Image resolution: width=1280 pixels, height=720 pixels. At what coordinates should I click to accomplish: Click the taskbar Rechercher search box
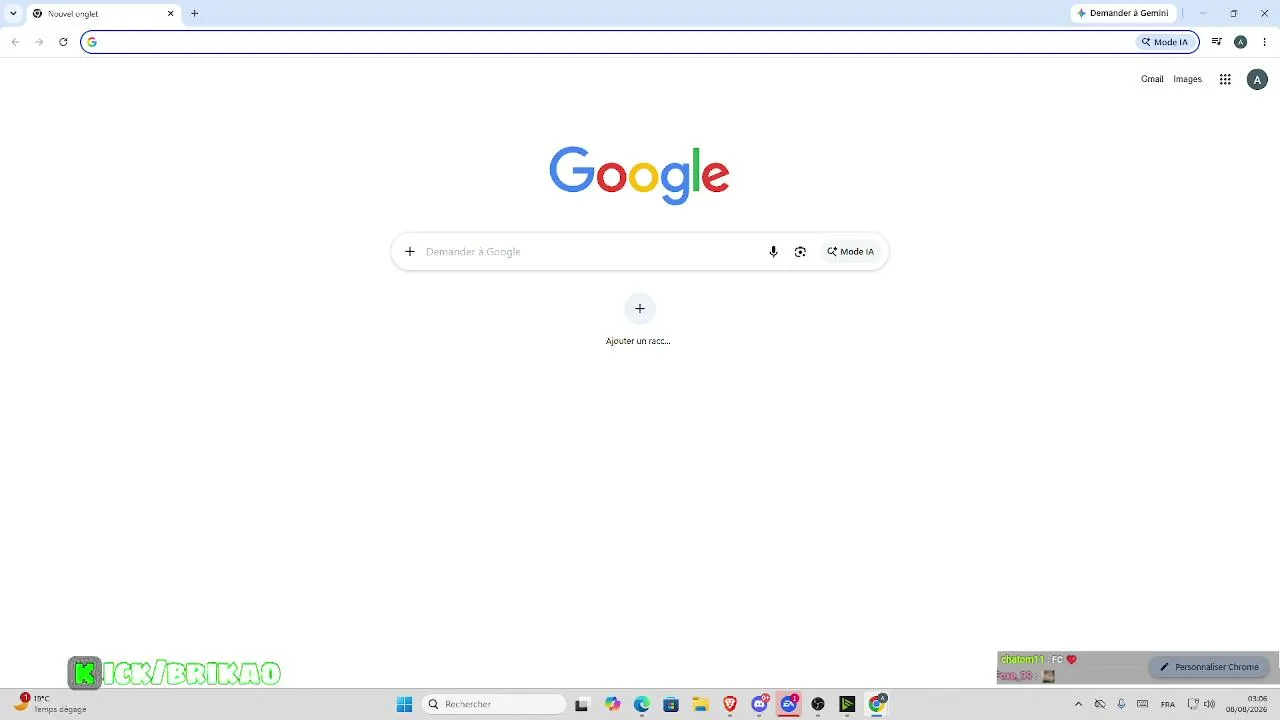(x=494, y=705)
